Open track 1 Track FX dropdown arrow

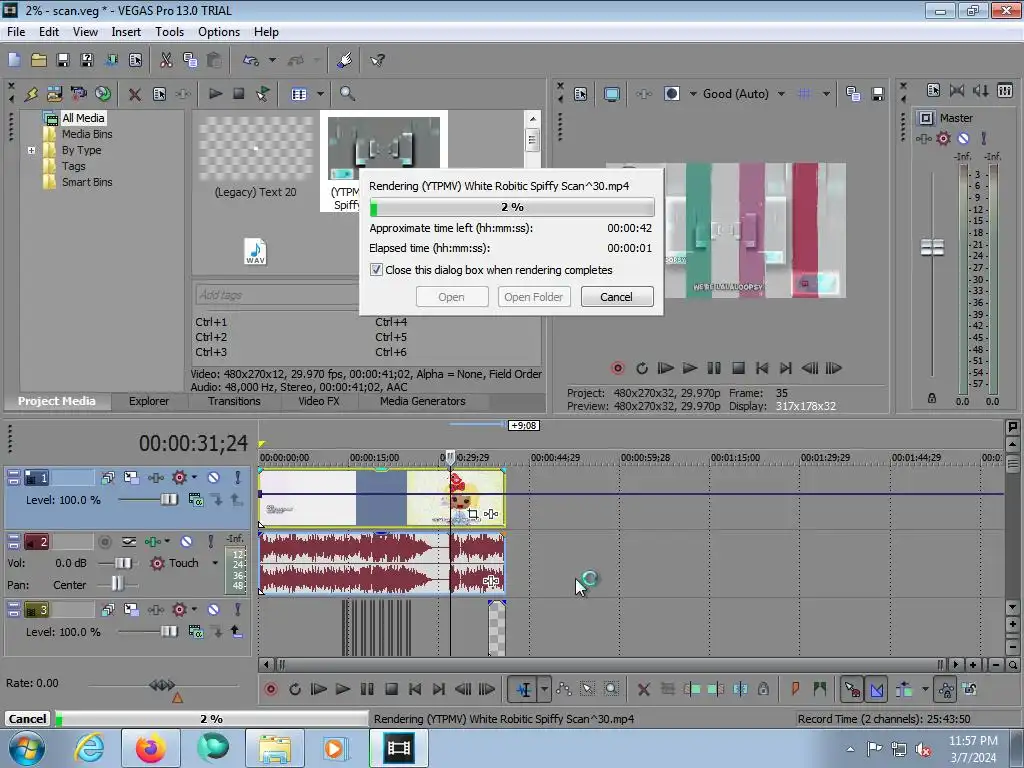pyautogui.click(x=194, y=478)
